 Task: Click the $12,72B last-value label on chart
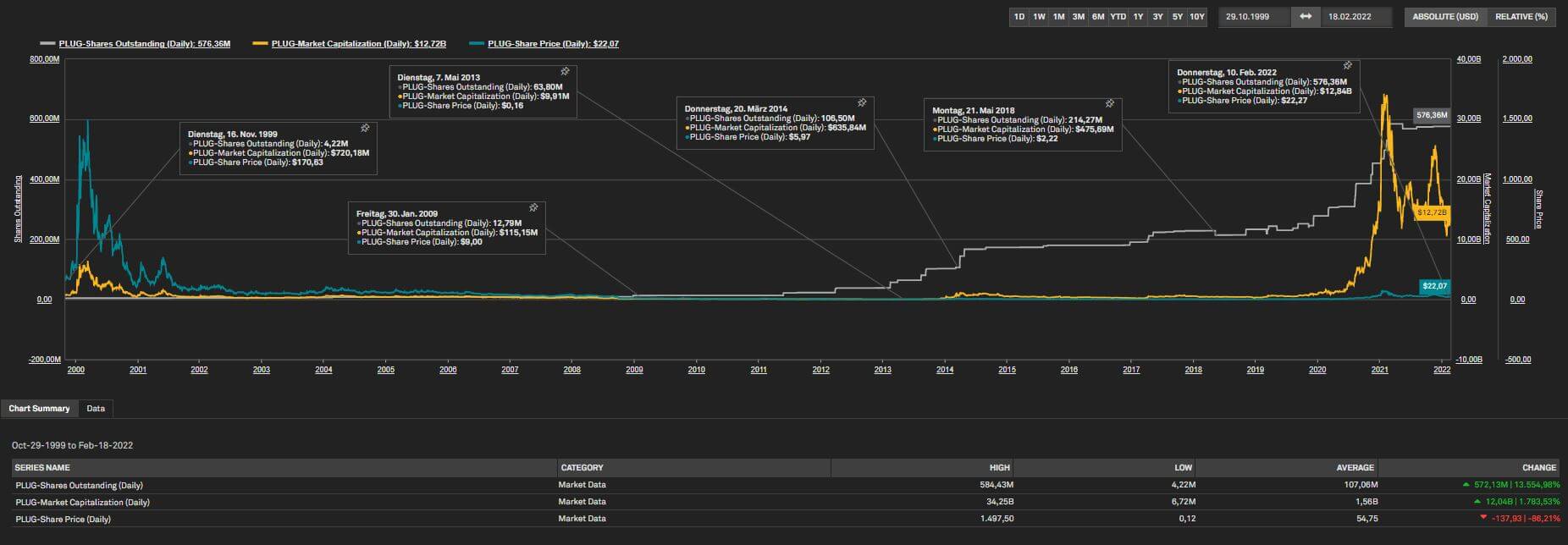pos(1432,212)
